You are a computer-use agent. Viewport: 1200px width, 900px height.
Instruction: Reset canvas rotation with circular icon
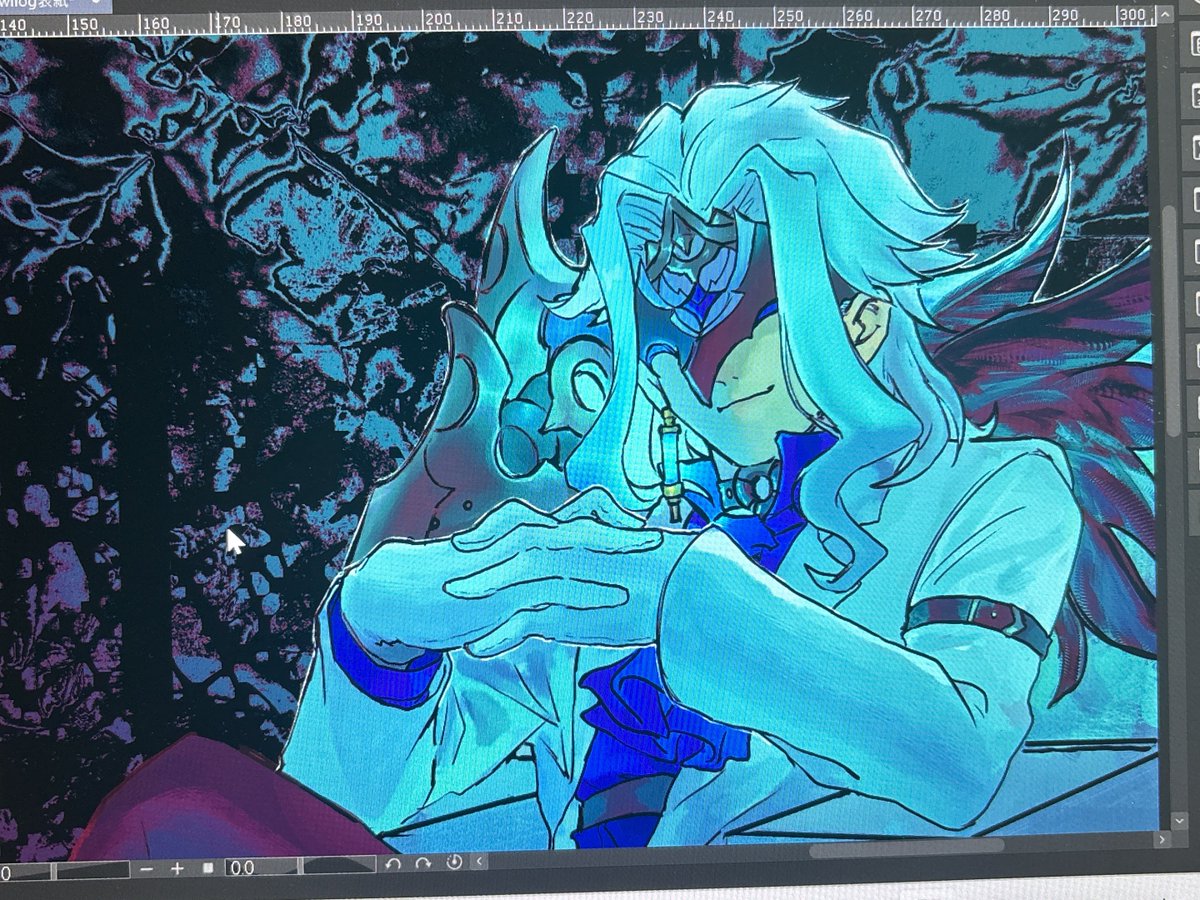[x=455, y=862]
